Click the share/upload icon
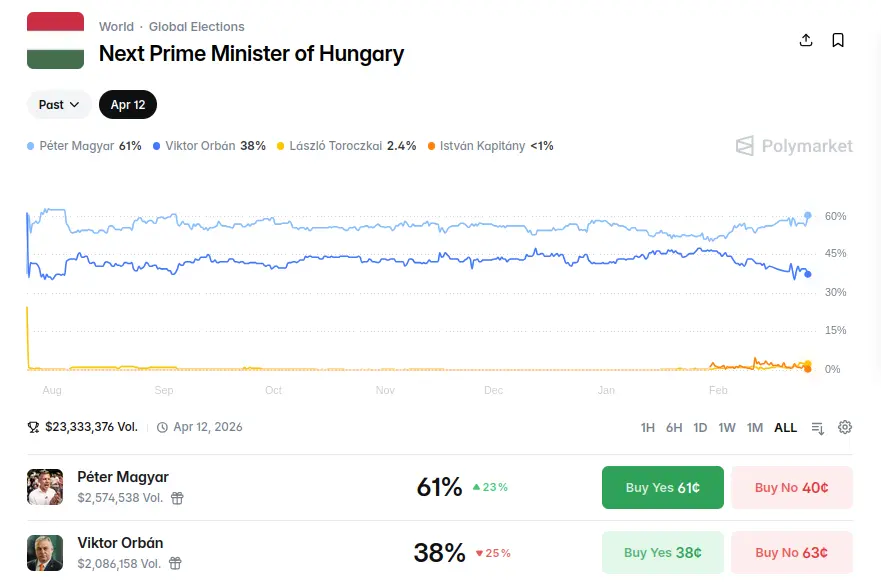 806,40
